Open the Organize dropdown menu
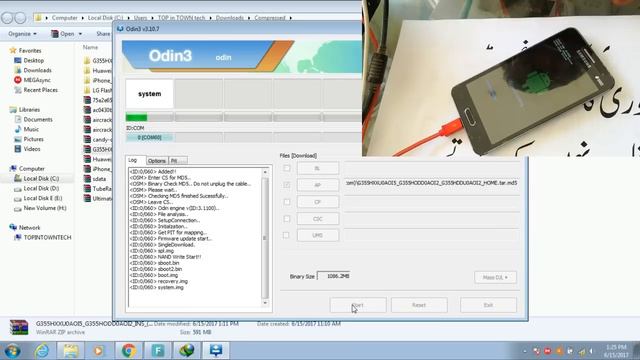The height and width of the screenshot is (360, 640). click(22, 34)
